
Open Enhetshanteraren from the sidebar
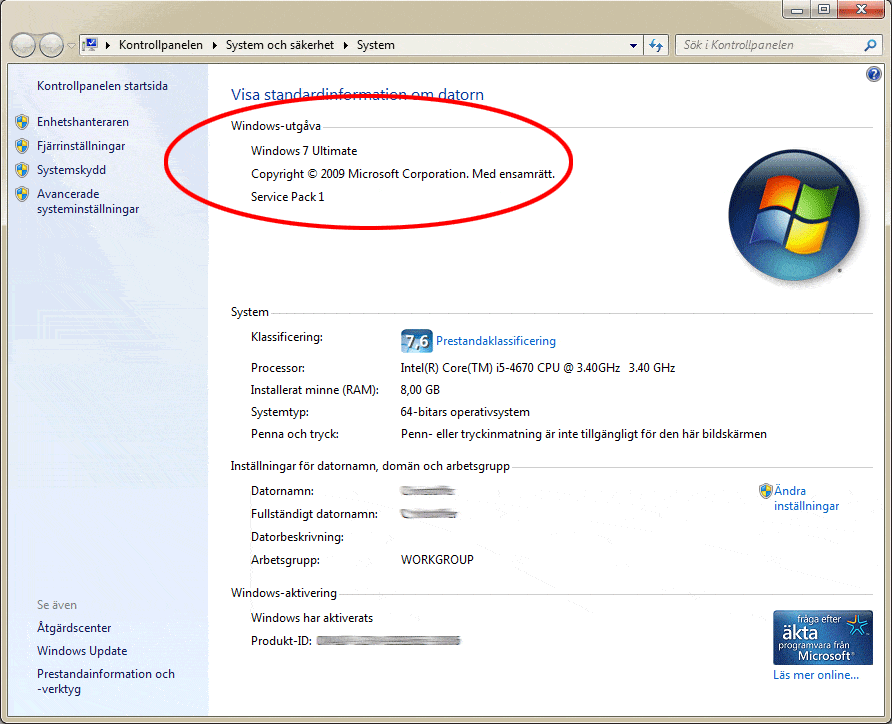[83, 122]
